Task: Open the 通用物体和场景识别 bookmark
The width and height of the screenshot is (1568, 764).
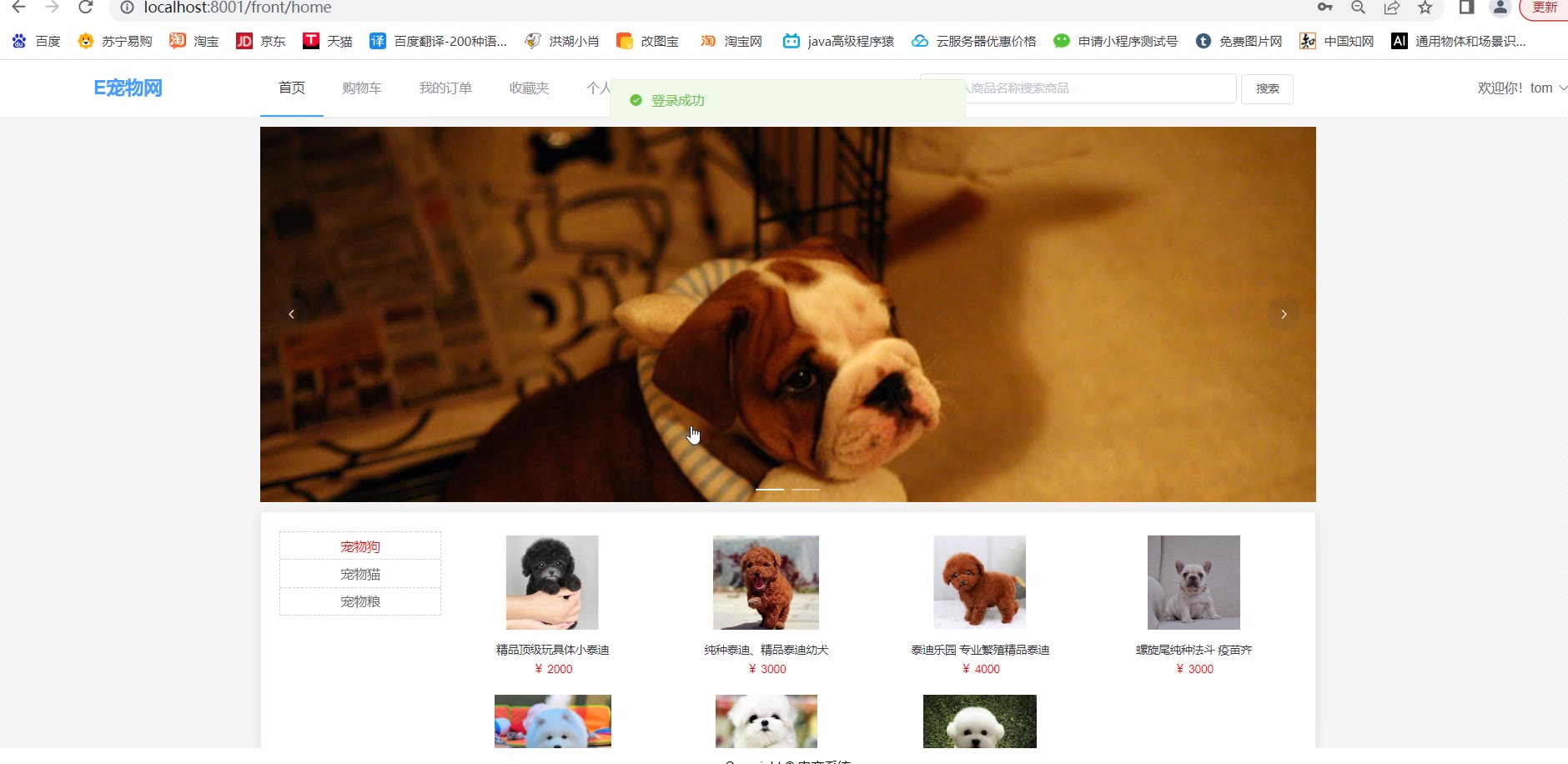Action: (x=1459, y=41)
